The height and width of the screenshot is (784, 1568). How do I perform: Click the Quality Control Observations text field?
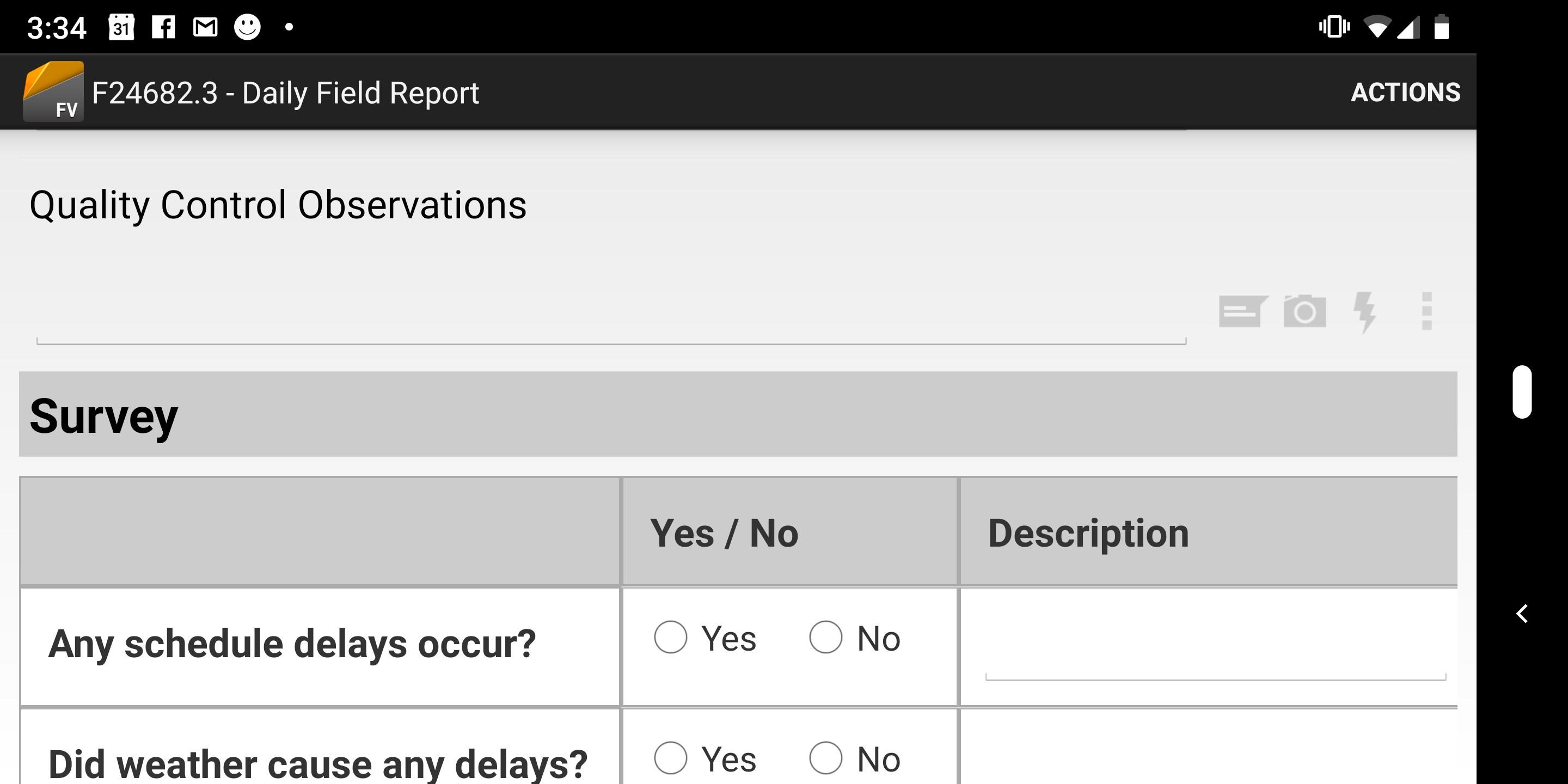tap(611, 316)
